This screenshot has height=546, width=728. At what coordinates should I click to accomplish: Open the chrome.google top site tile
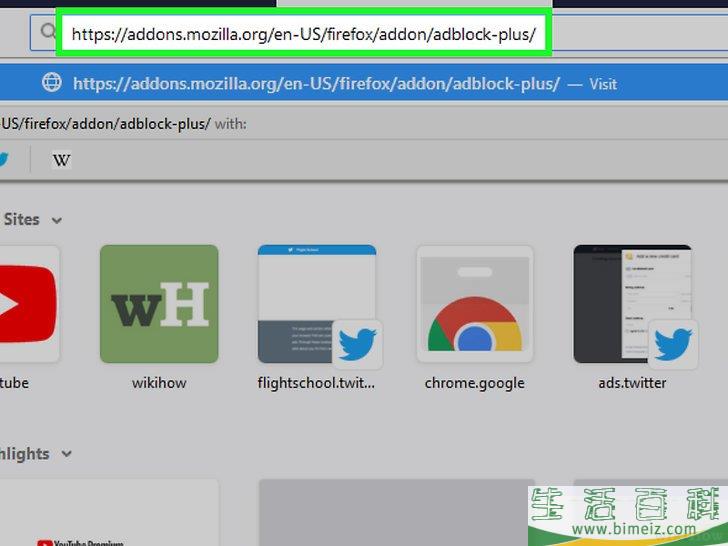[474, 304]
